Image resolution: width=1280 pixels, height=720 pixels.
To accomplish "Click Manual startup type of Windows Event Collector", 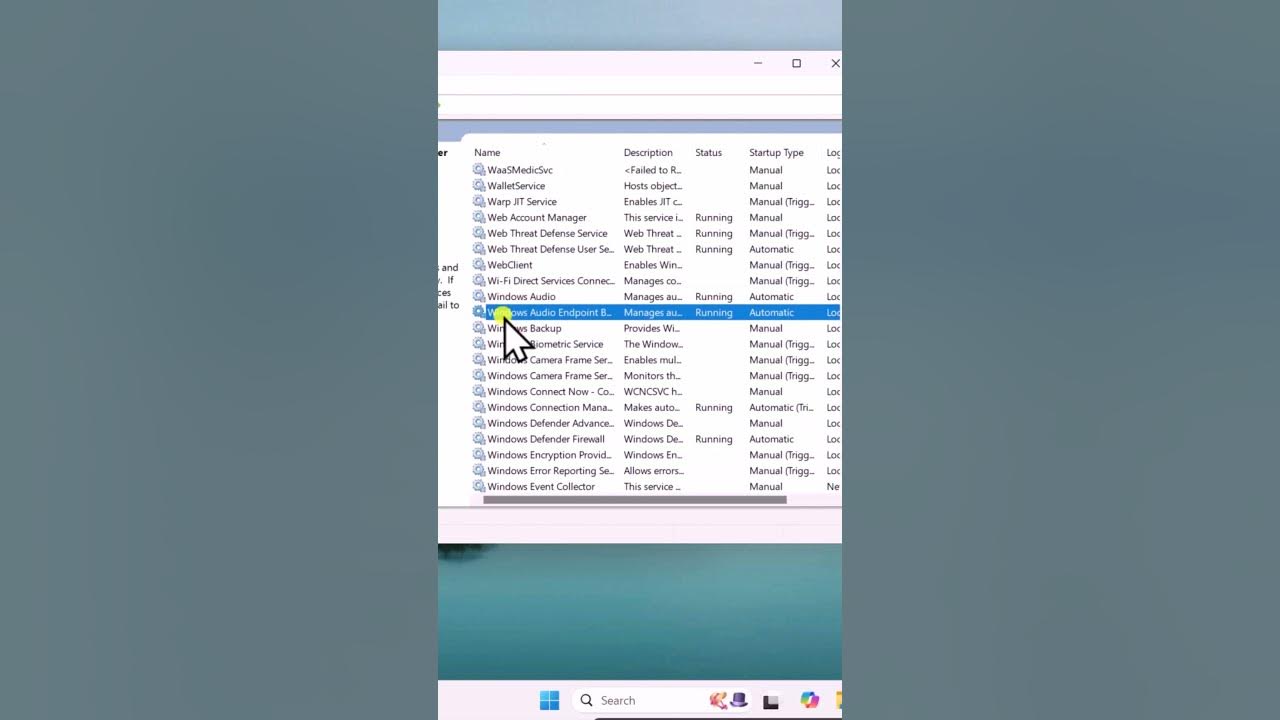I will coord(766,487).
